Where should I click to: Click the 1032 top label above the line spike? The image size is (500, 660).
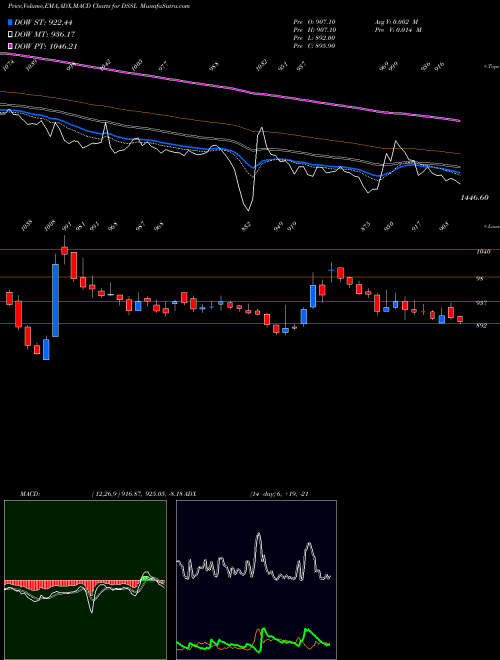coord(261,66)
